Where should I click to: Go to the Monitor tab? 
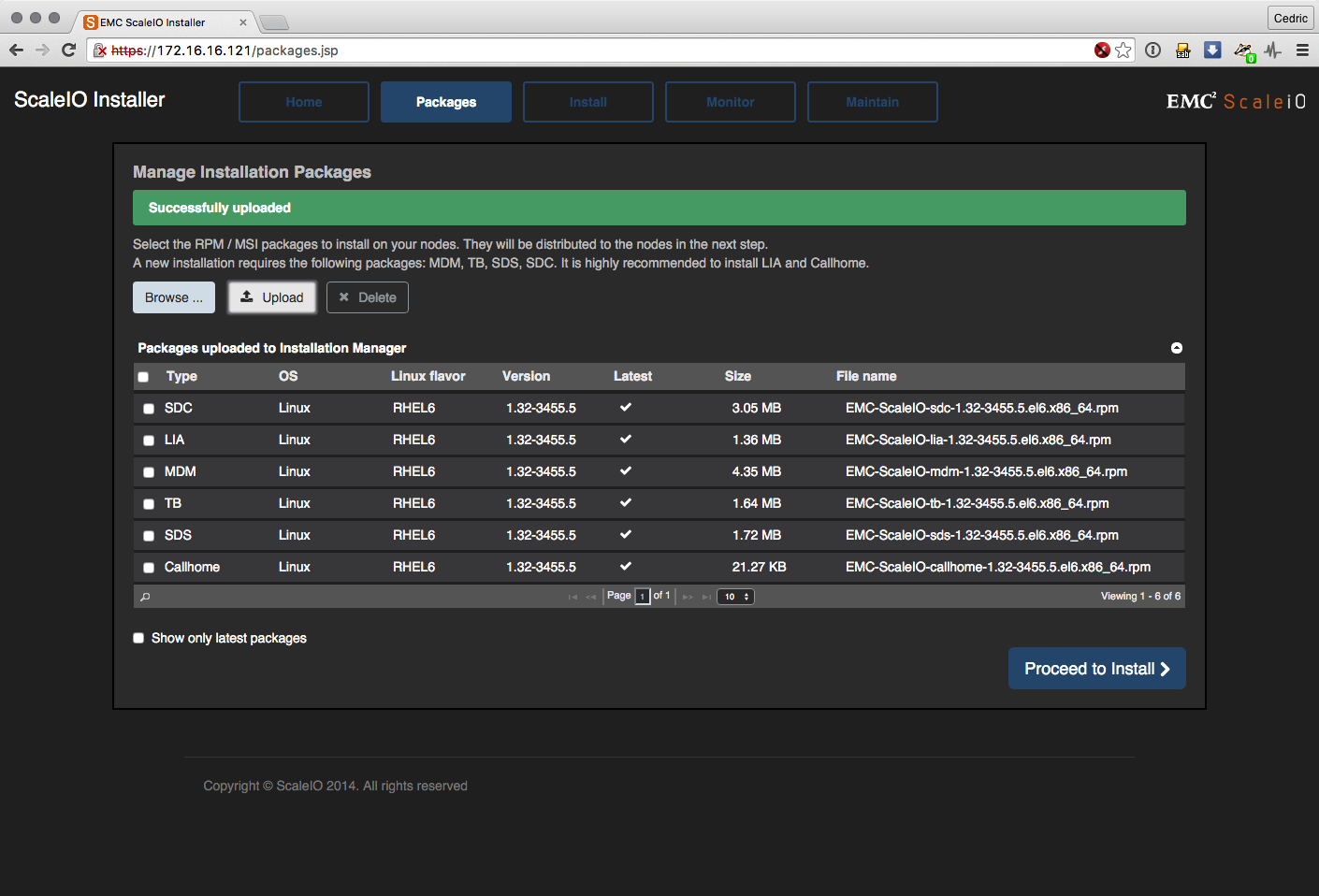[731, 102]
